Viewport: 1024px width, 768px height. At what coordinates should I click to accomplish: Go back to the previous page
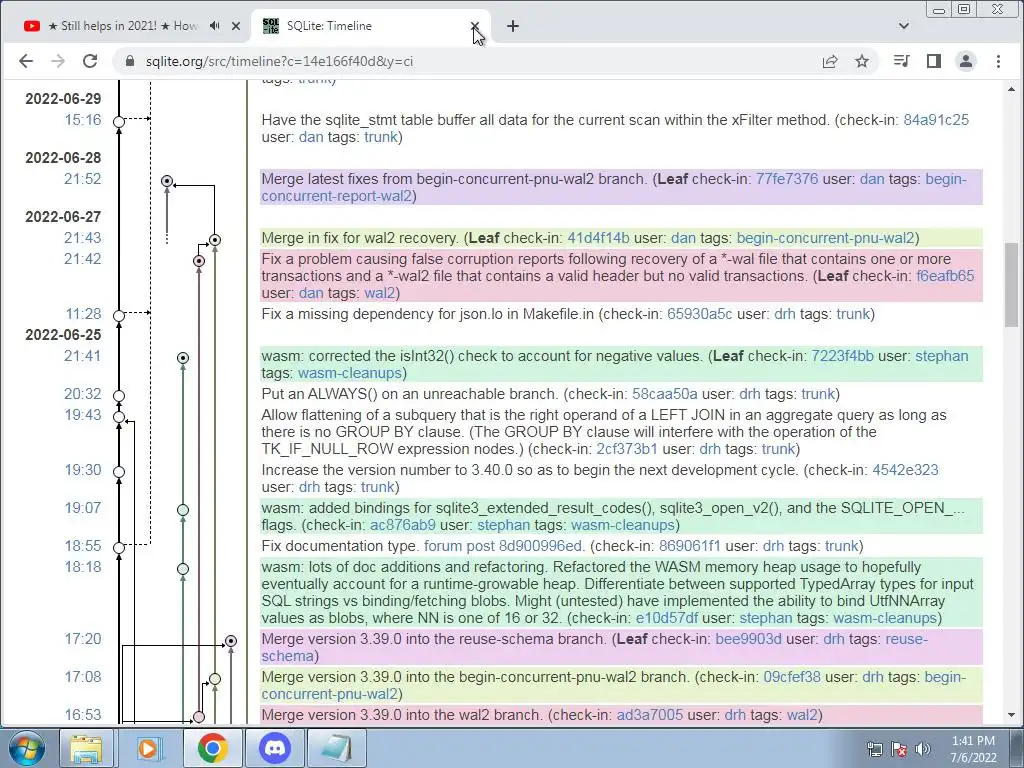[25, 61]
